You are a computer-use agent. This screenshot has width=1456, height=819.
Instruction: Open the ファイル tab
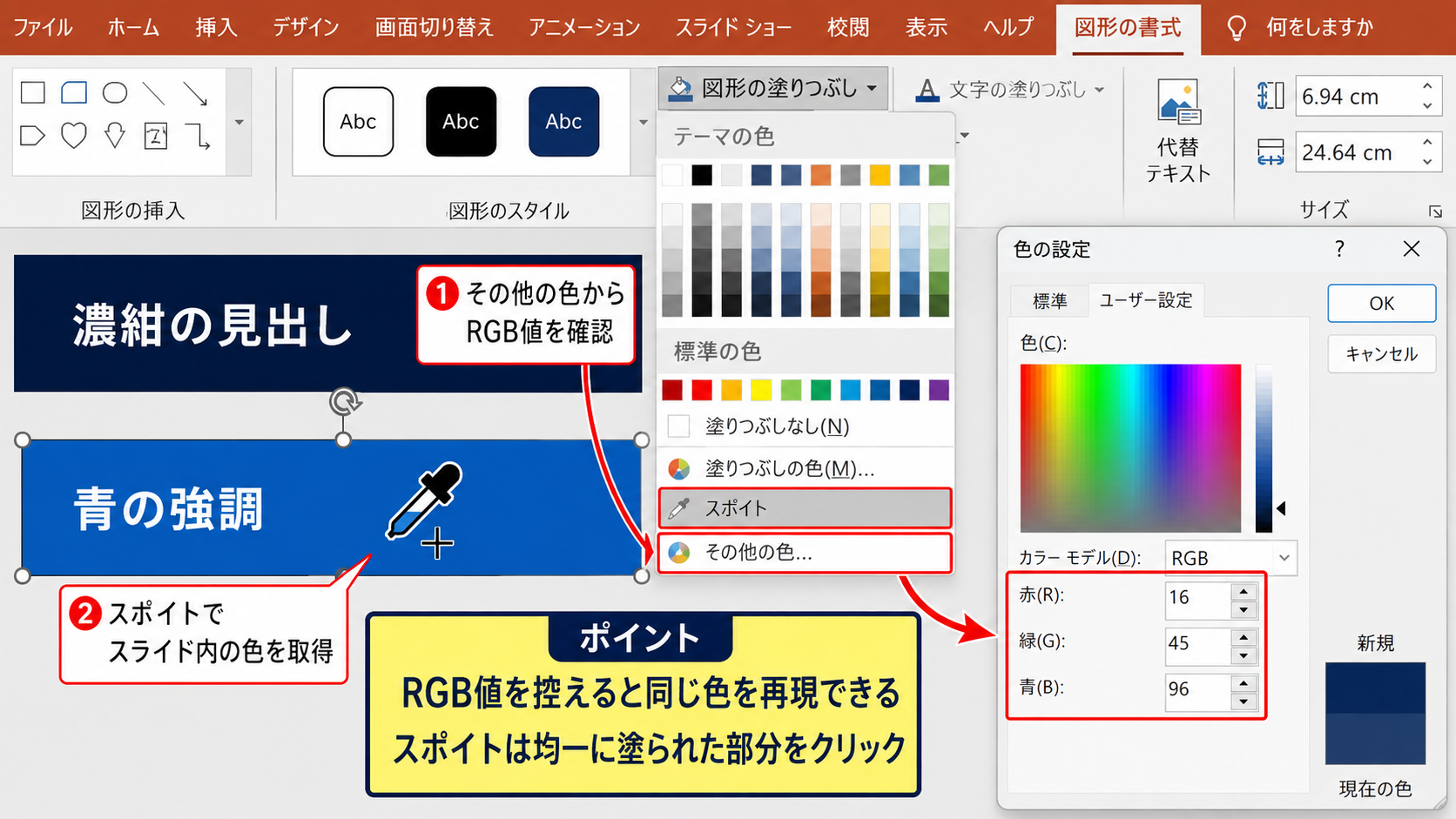43,27
